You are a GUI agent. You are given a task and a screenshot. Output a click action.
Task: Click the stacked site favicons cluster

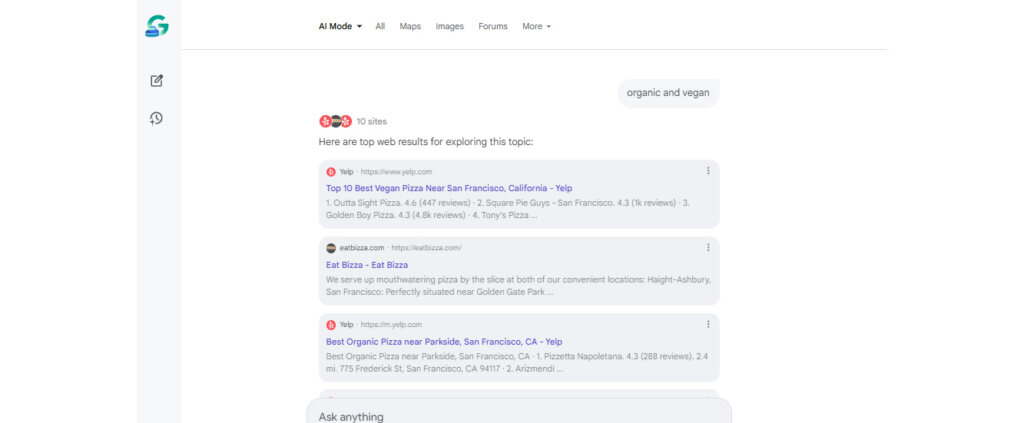(x=335, y=121)
